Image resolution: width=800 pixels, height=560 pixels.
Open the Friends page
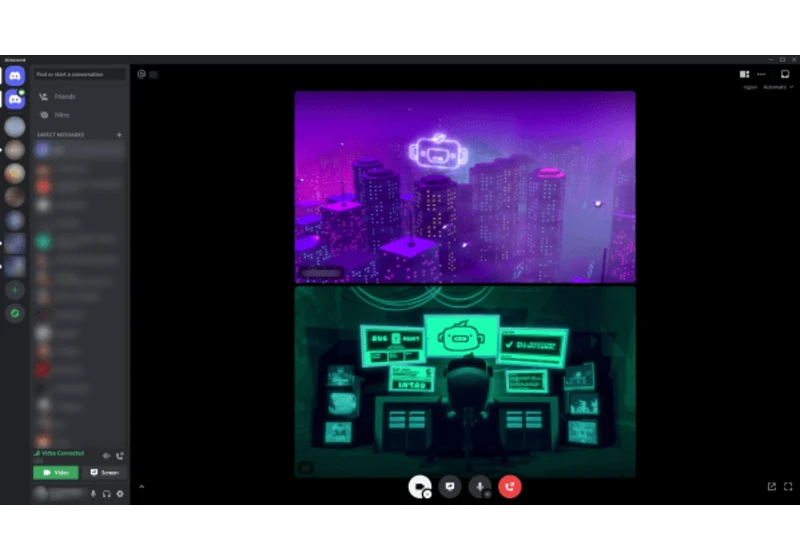[x=80, y=96]
